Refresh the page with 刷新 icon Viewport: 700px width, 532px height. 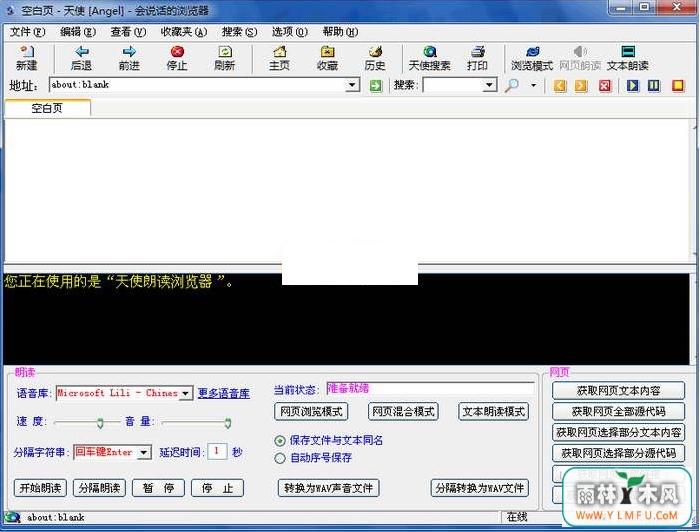(x=225, y=58)
